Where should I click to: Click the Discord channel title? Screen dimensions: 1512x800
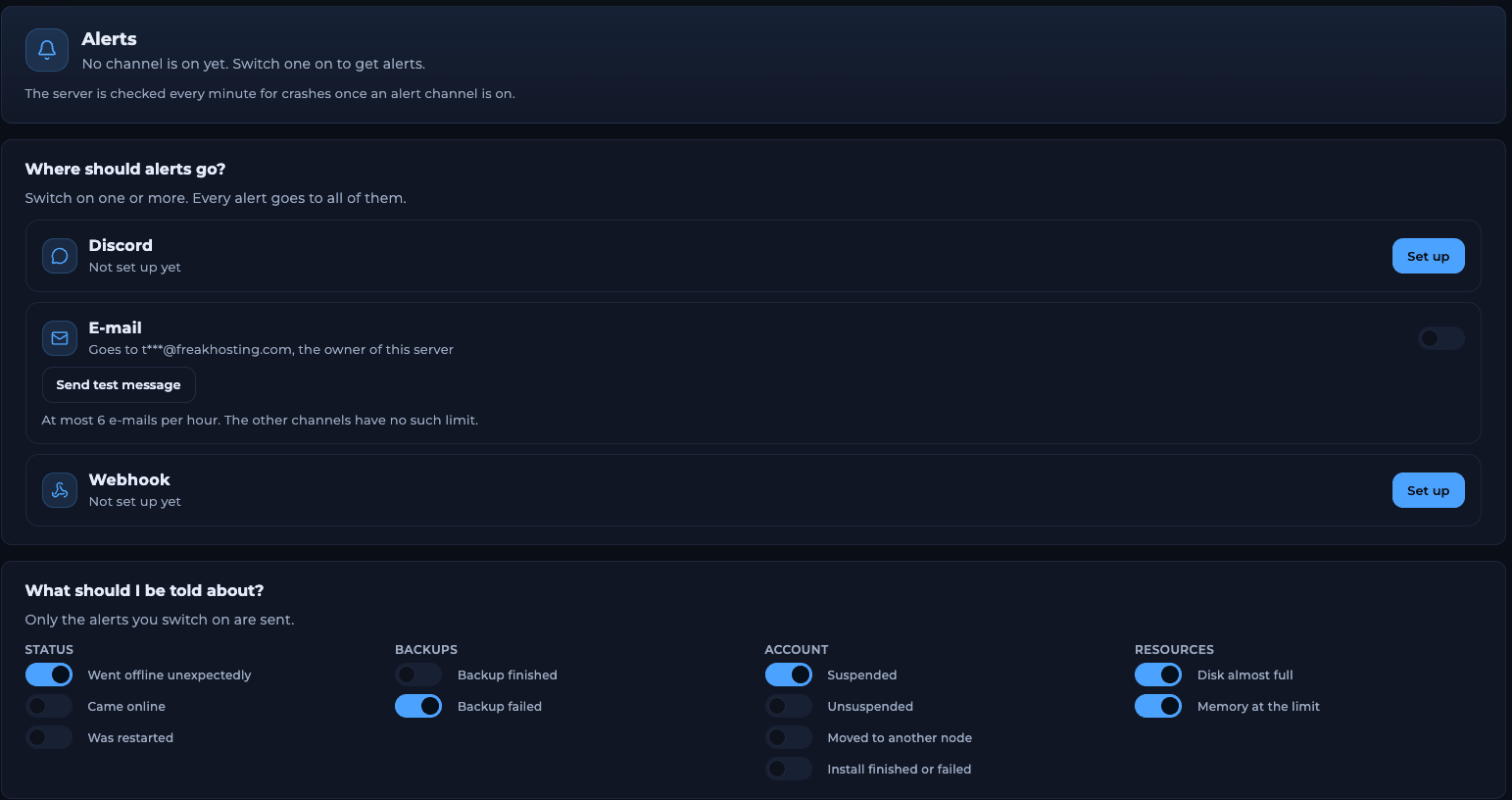tap(120, 245)
